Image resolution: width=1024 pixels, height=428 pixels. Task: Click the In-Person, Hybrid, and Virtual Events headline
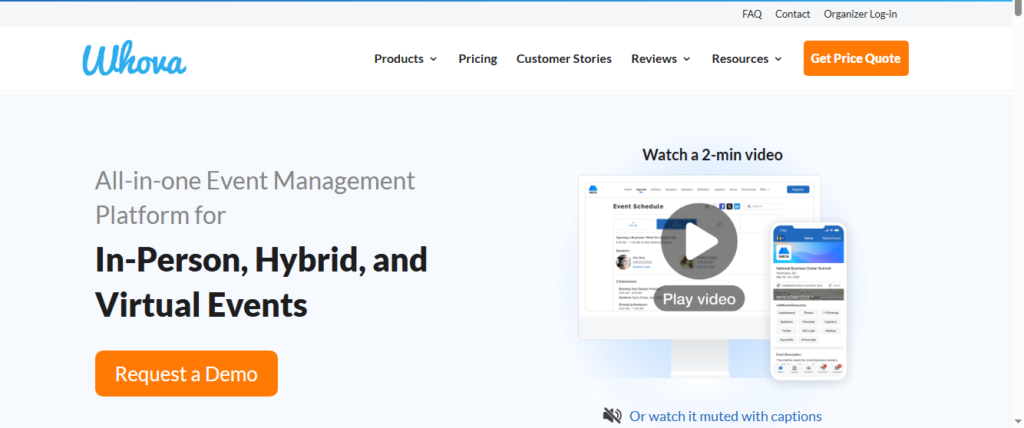[x=261, y=282]
